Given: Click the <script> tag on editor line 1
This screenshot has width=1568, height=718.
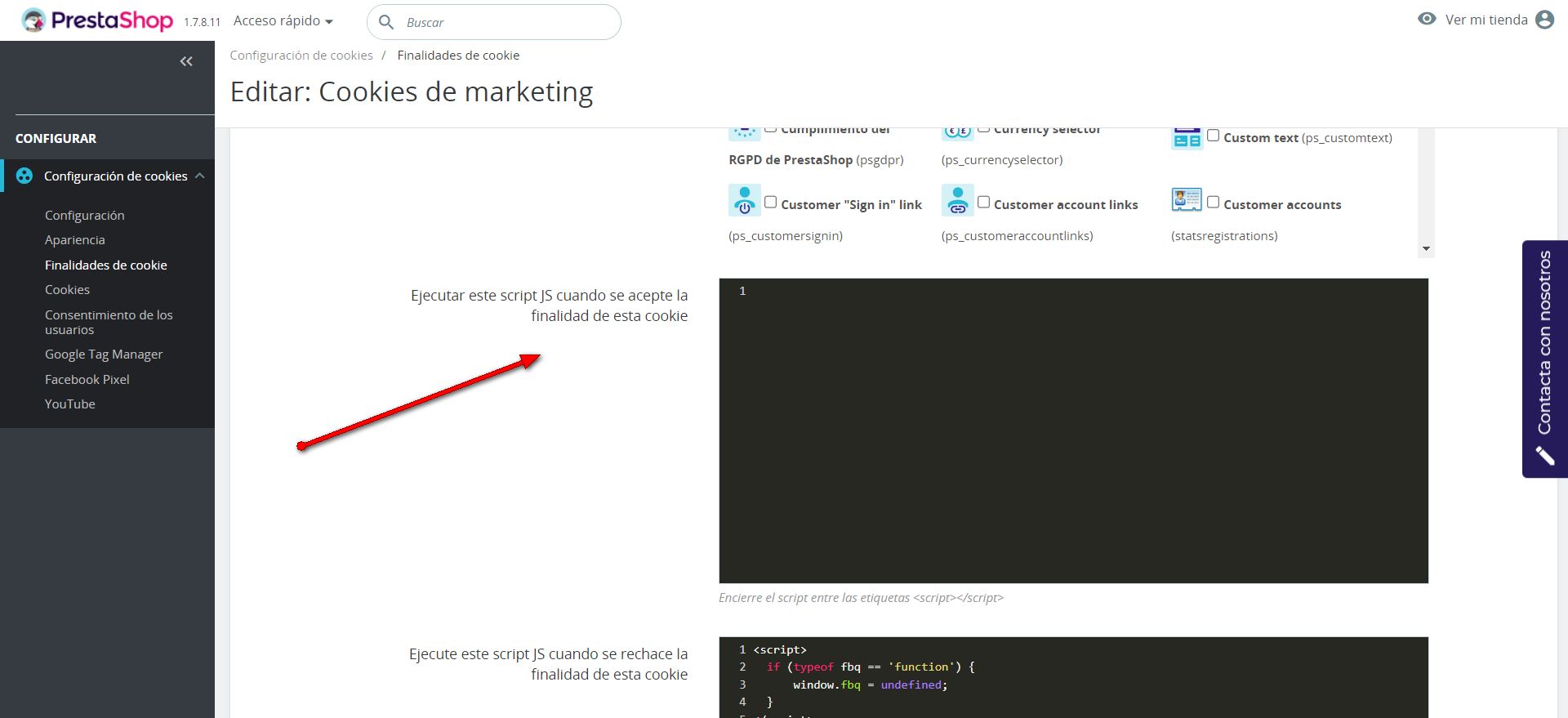Looking at the screenshot, I should [780, 649].
